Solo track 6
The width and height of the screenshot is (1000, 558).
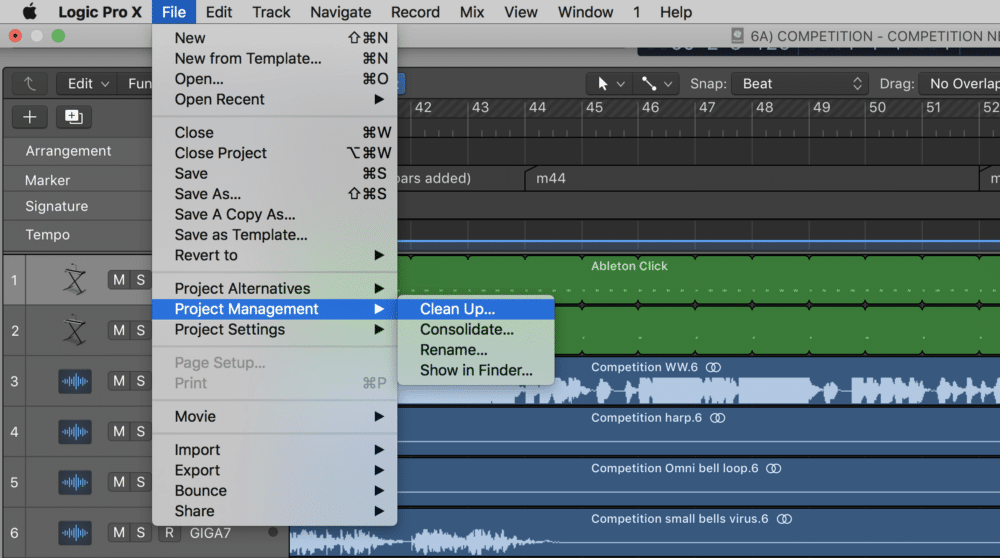pyautogui.click(x=140, y=532)
